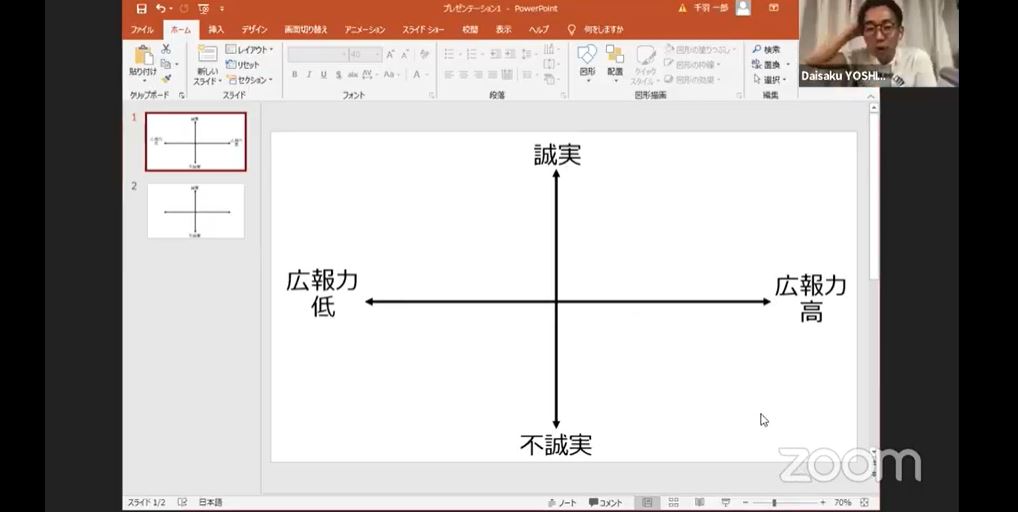Customize quick access toolbar dropdown
The width and height of the screenshot is (1018, 512).
coord(222,8)
